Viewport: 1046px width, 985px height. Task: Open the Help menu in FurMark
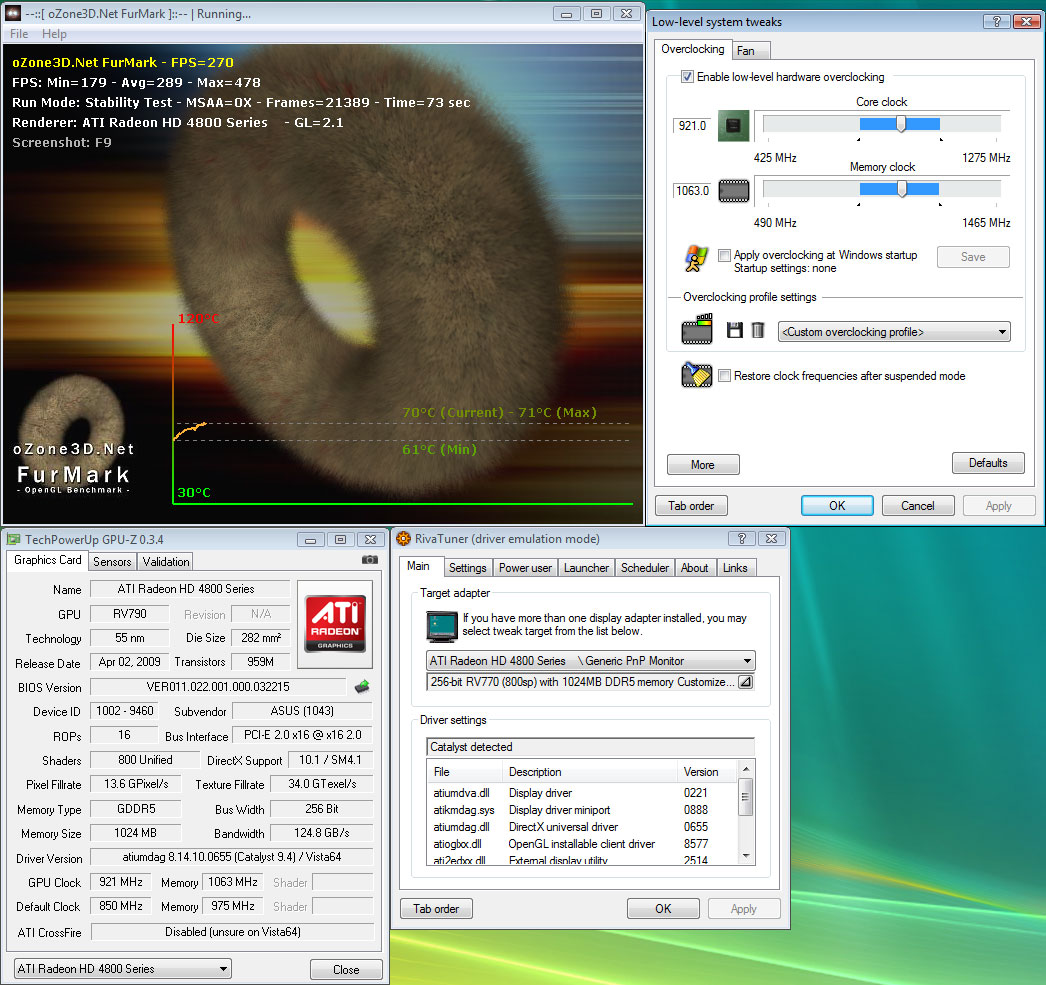tap(54, 34)
